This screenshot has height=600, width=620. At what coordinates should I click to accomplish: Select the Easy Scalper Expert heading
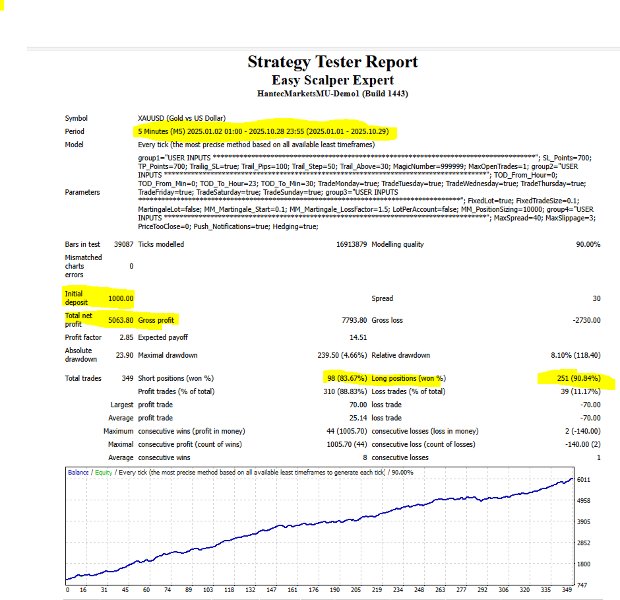(x=333, y=80)
